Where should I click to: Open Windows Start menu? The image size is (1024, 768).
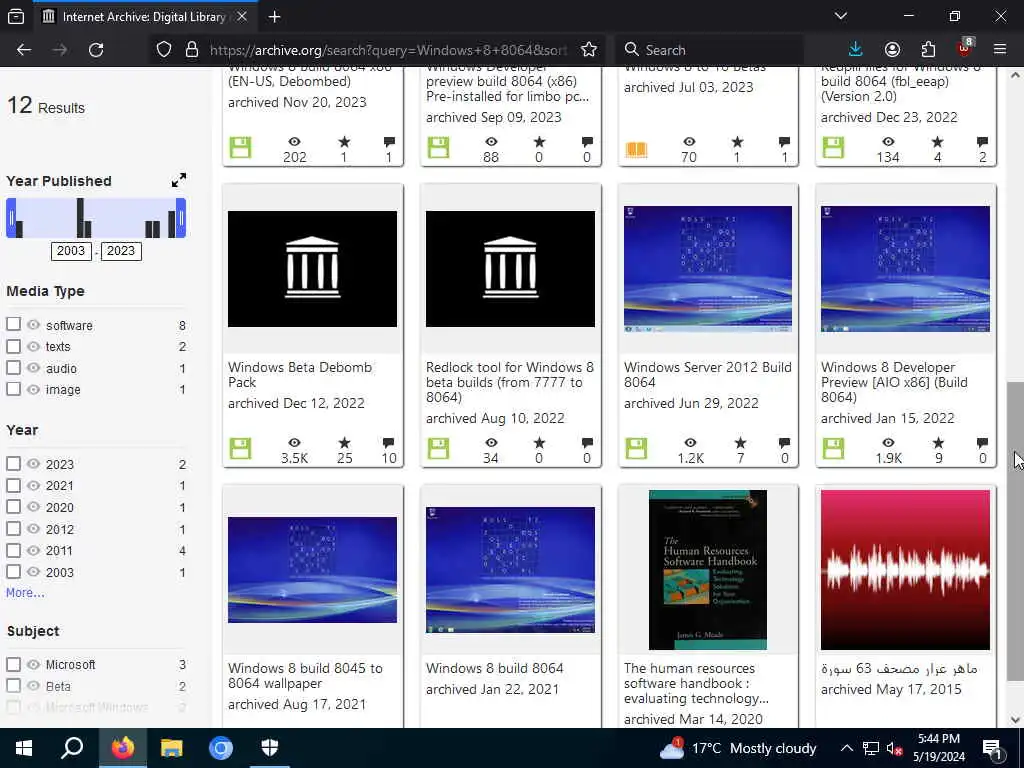click(x=24, y=748)
